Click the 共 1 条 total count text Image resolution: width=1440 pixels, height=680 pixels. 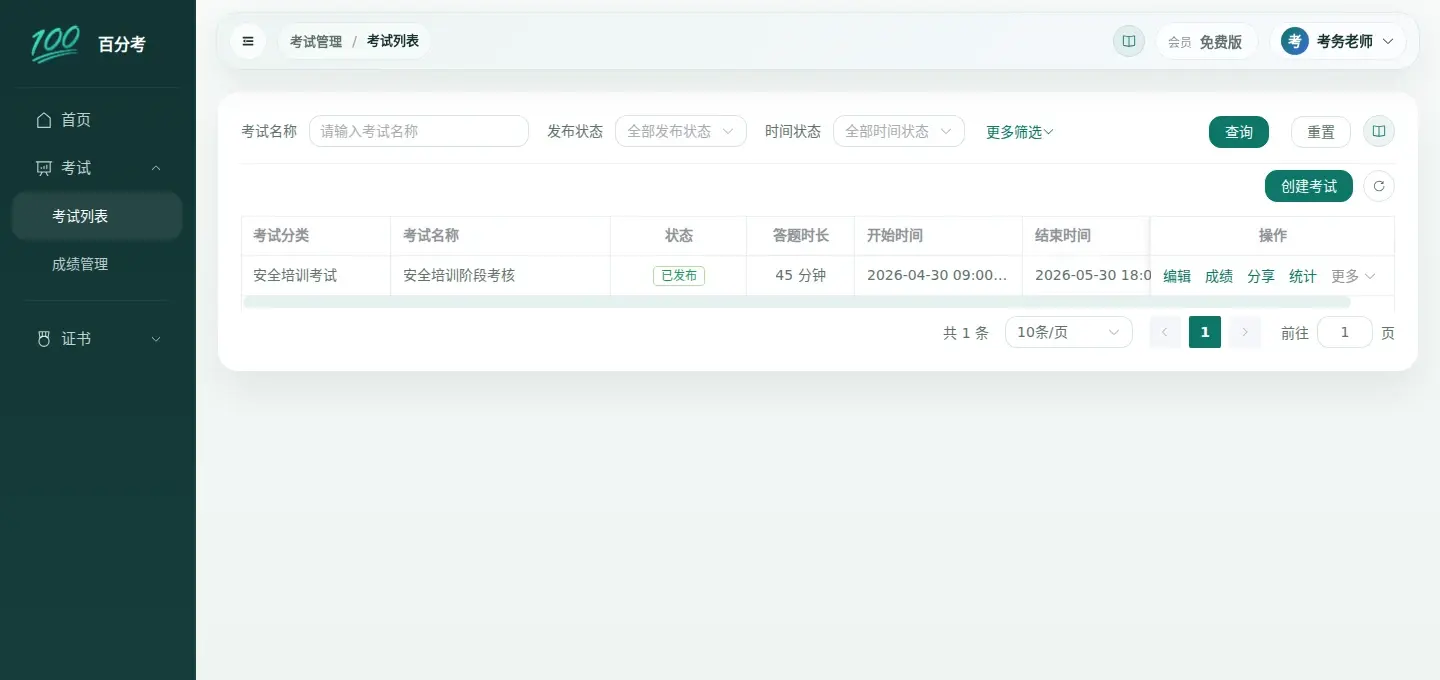click(x=966, y=333)
